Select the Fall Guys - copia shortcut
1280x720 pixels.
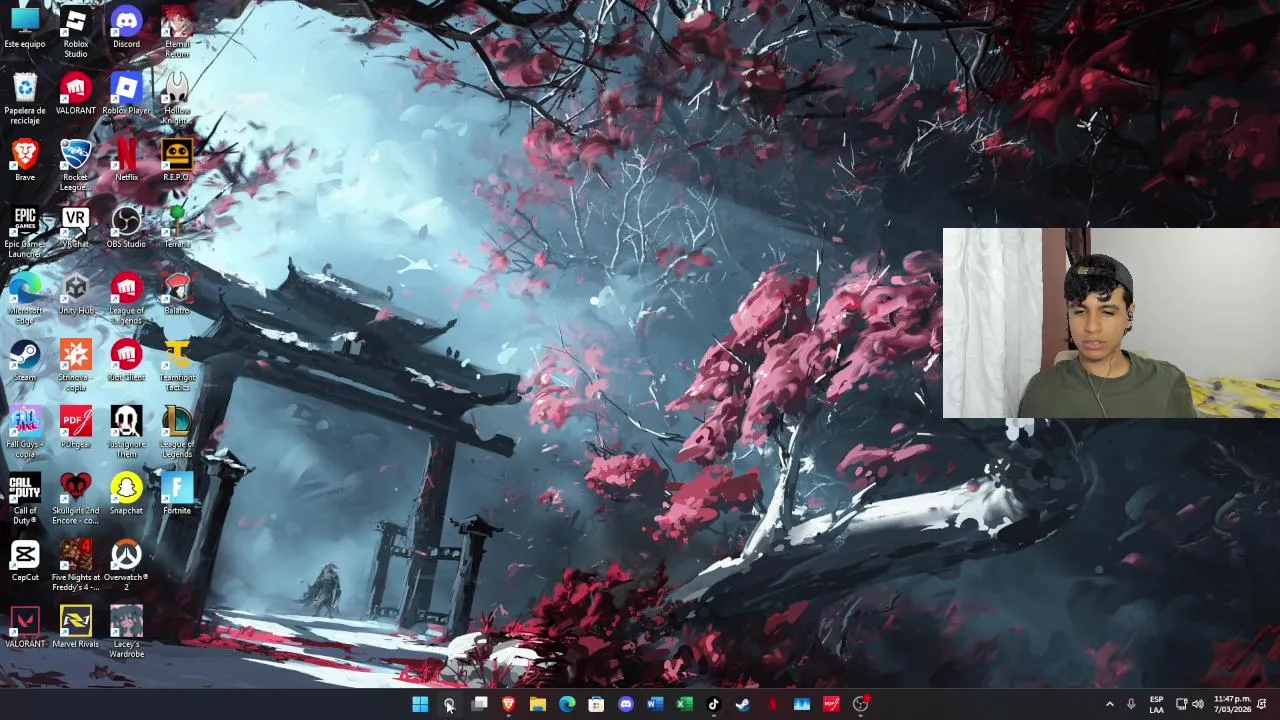point(25,432)
